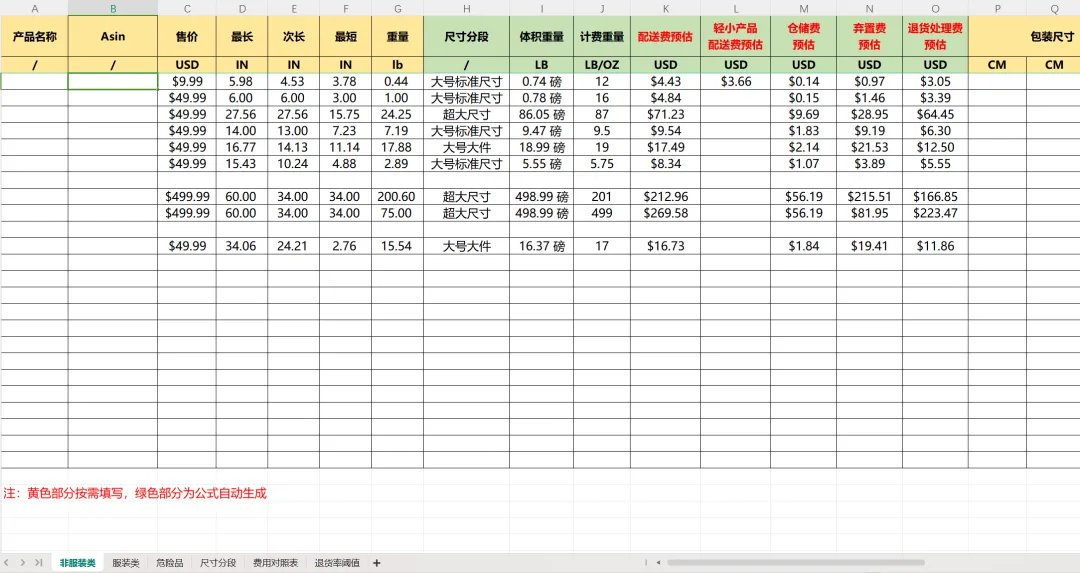1080x573 pixels.
Task: Click the 轻小产品配送费预估 header cell
Action: pyautogui.click(x=736, y=37)
